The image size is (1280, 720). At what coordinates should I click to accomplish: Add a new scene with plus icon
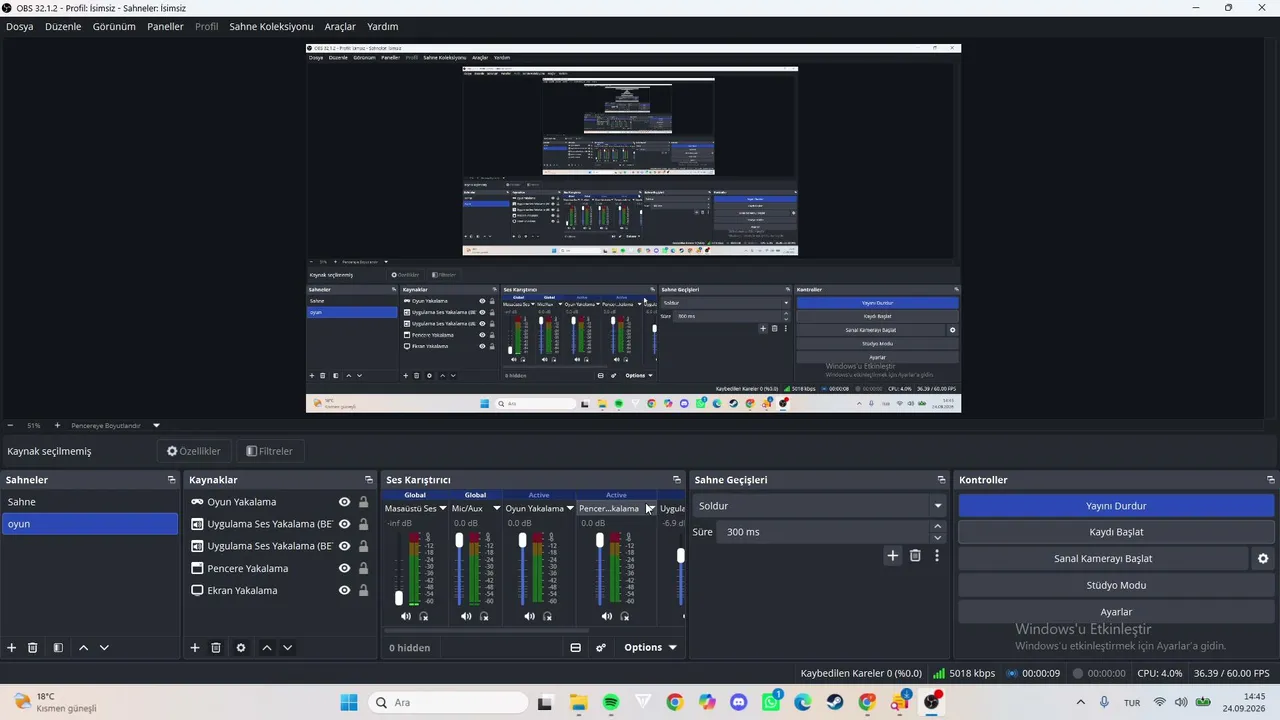12,648
